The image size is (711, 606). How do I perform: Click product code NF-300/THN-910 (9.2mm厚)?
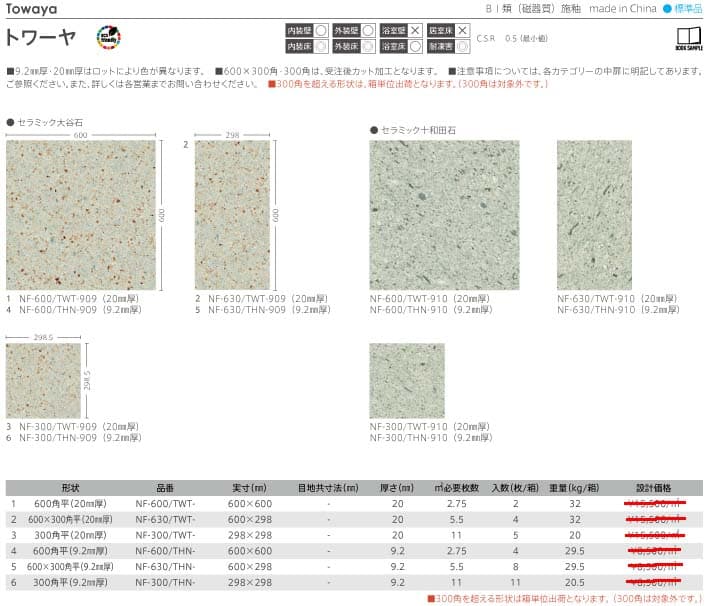(431, 438)
